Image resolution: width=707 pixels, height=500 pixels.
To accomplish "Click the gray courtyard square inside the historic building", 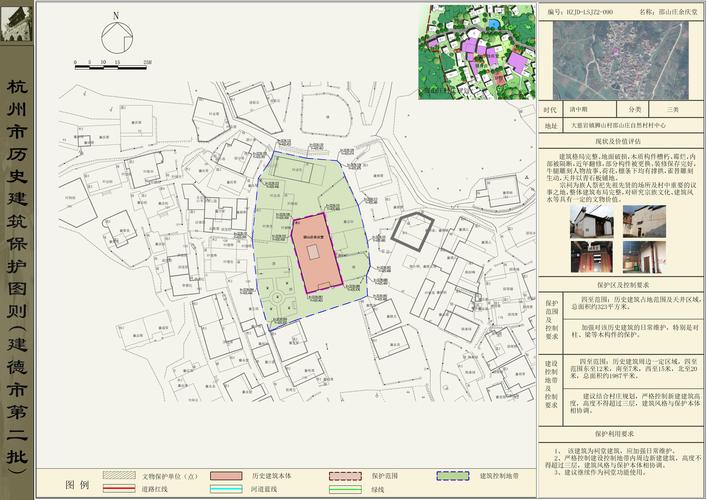I will pos(314,252).
